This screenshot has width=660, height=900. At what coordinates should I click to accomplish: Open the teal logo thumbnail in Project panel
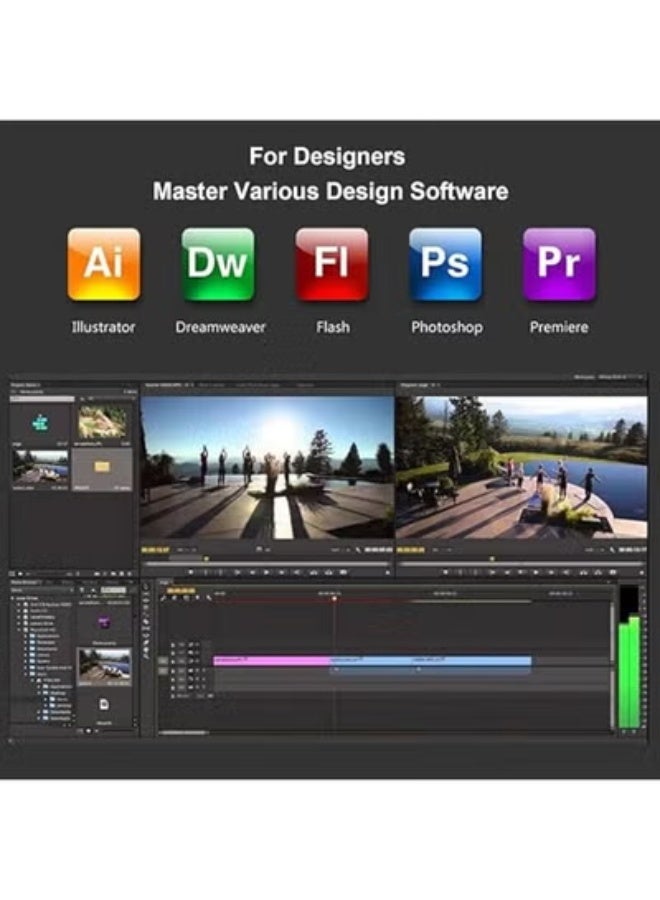coord(40,422)
